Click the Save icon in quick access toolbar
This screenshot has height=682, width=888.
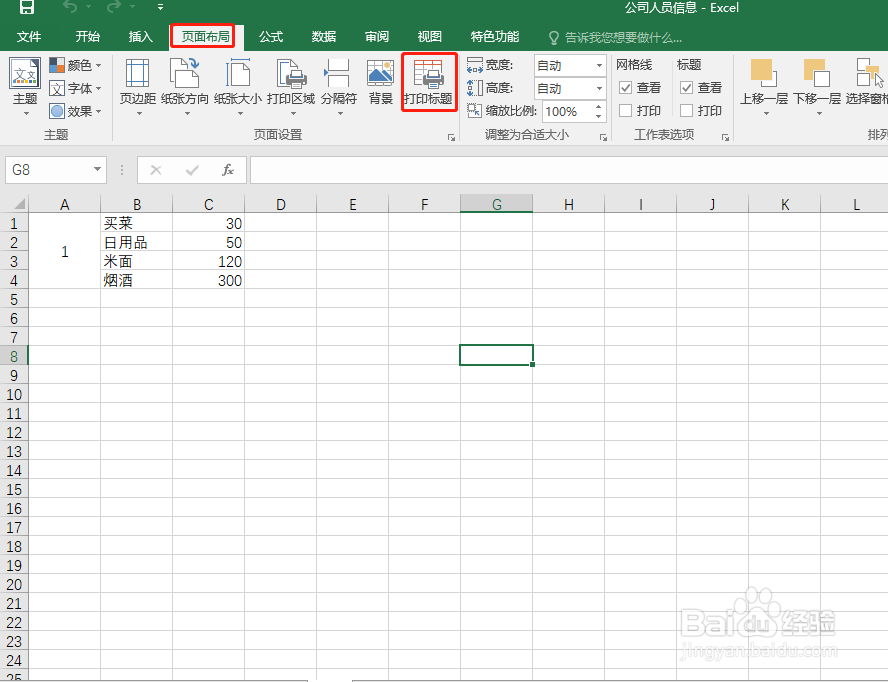(25, 8)
